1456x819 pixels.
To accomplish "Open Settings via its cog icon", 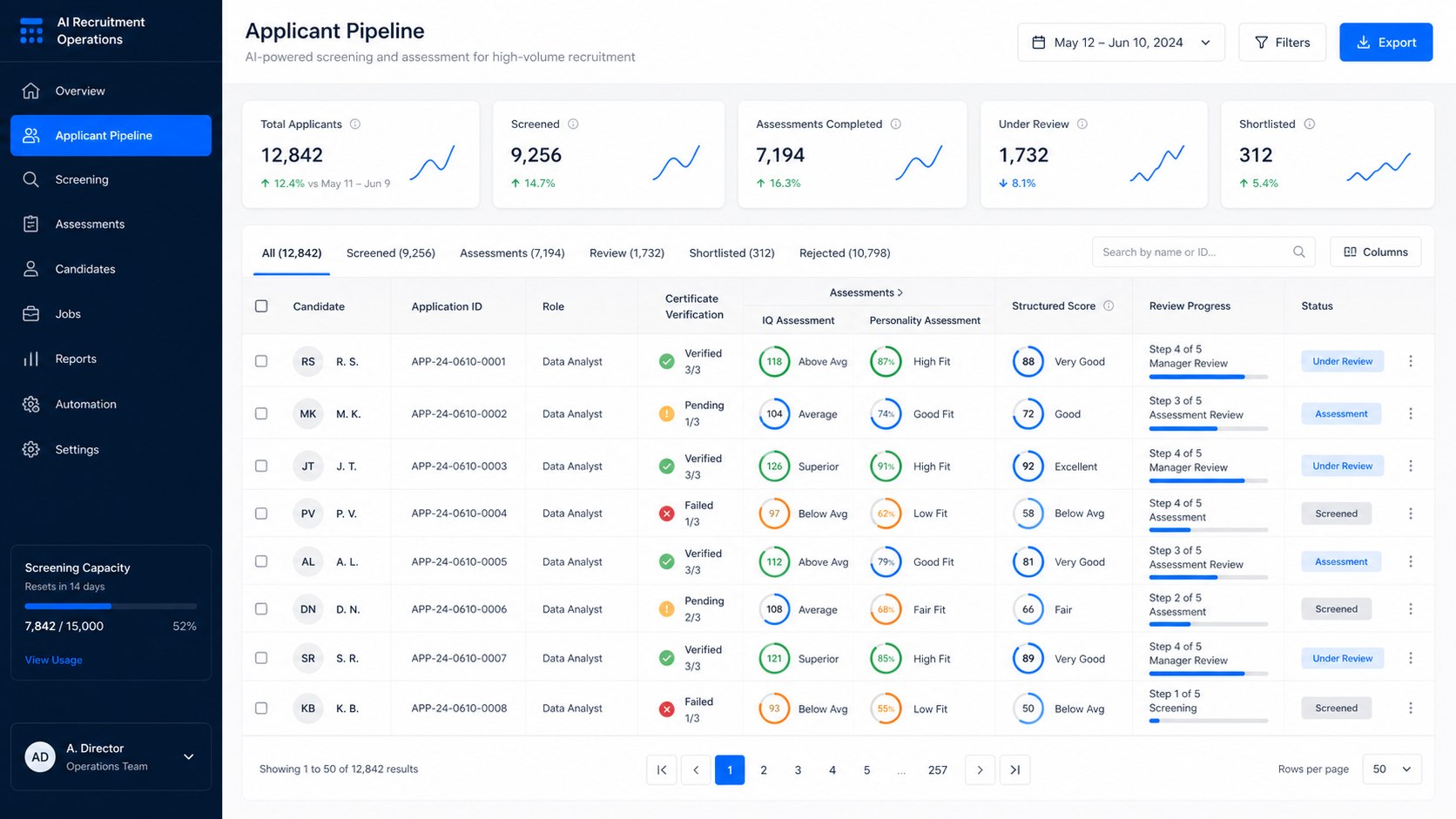I will [x=31, y=449].
